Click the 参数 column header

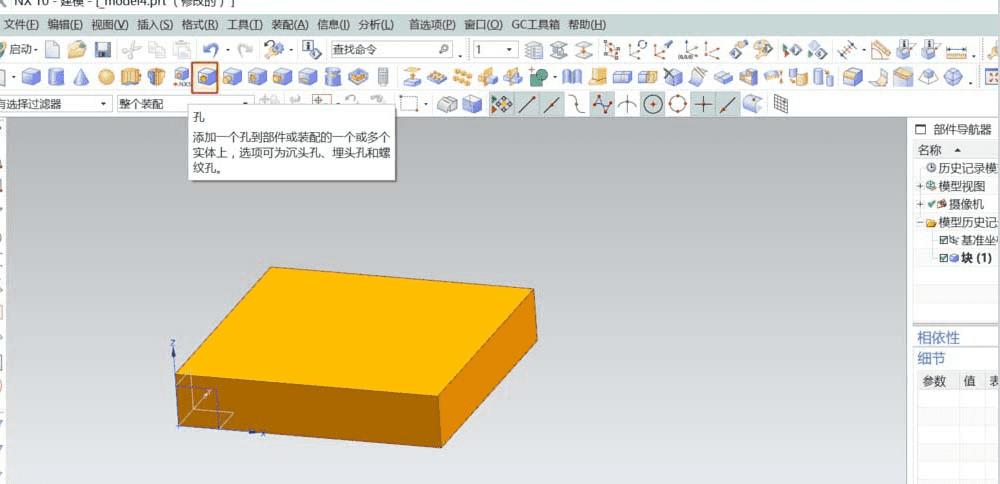click(934, 381)
